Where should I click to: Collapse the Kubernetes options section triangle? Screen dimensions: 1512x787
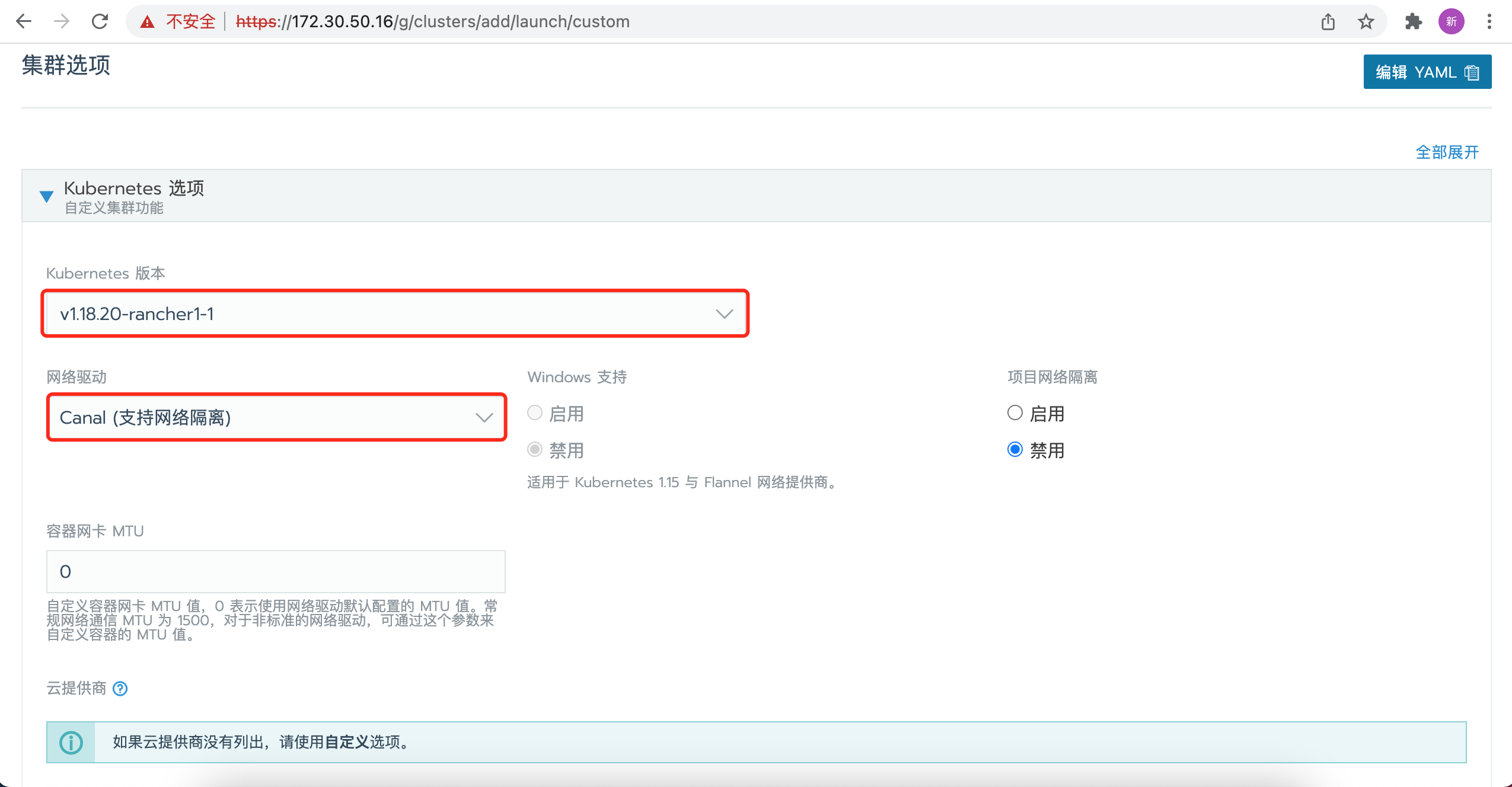click(46, 196)
